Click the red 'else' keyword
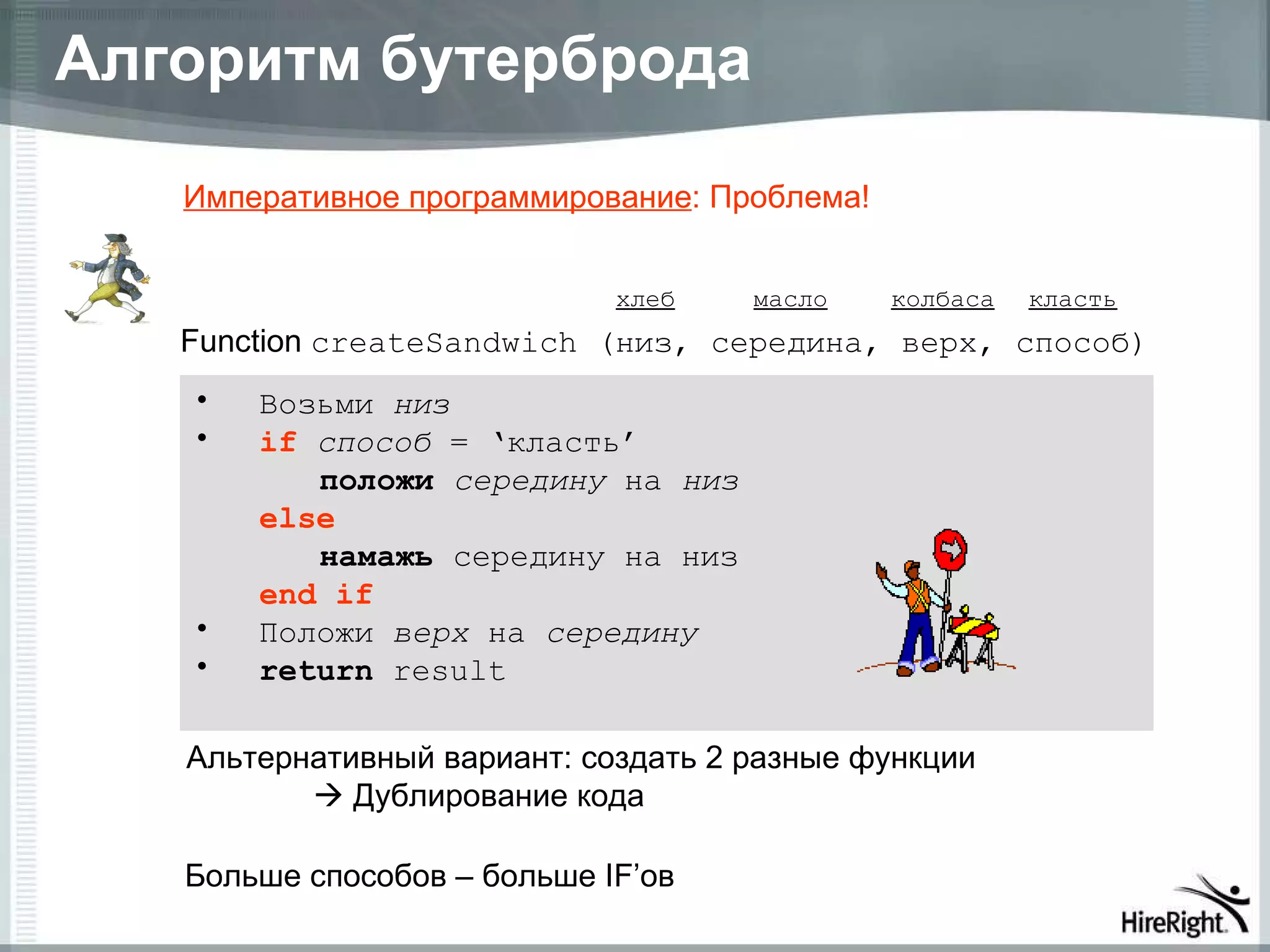1270x952 pixels. [x=296, y=519]
